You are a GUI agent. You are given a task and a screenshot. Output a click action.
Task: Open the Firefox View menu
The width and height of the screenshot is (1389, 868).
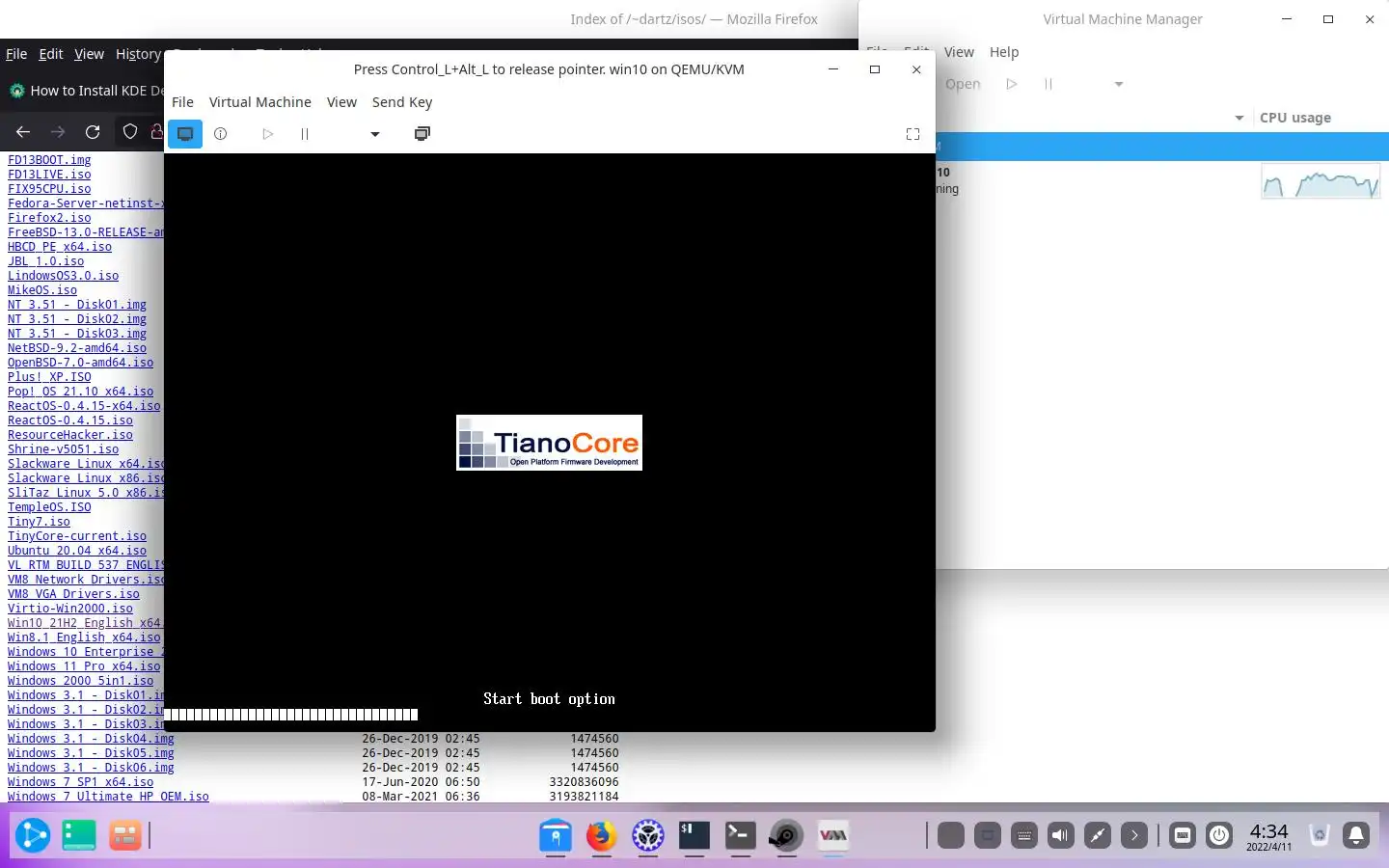(x=89, y=54)
